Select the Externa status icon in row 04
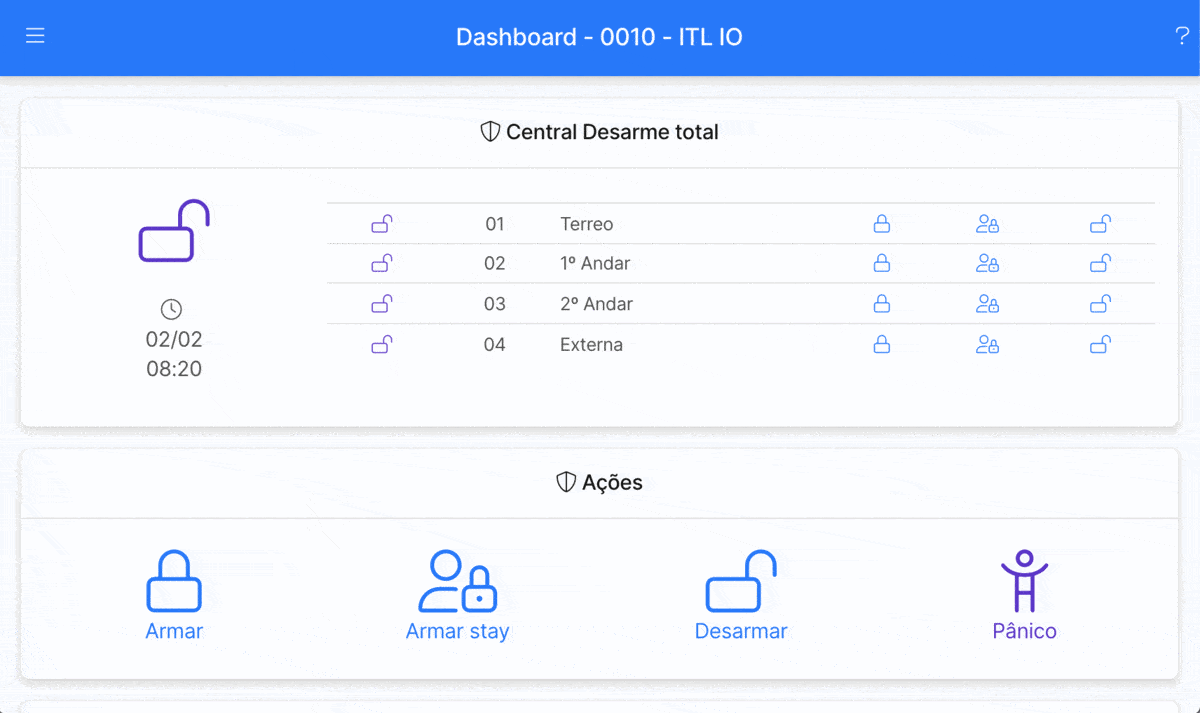This screenshot has height=713, width=1200. 381,345
